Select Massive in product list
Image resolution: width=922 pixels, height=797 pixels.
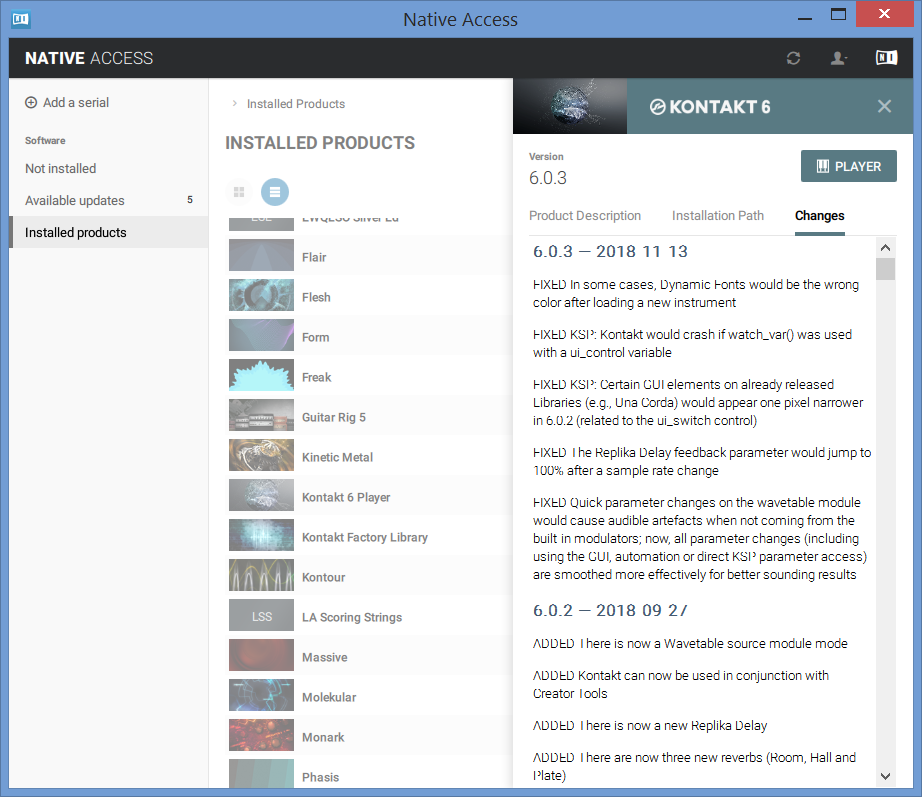point(325,658)
